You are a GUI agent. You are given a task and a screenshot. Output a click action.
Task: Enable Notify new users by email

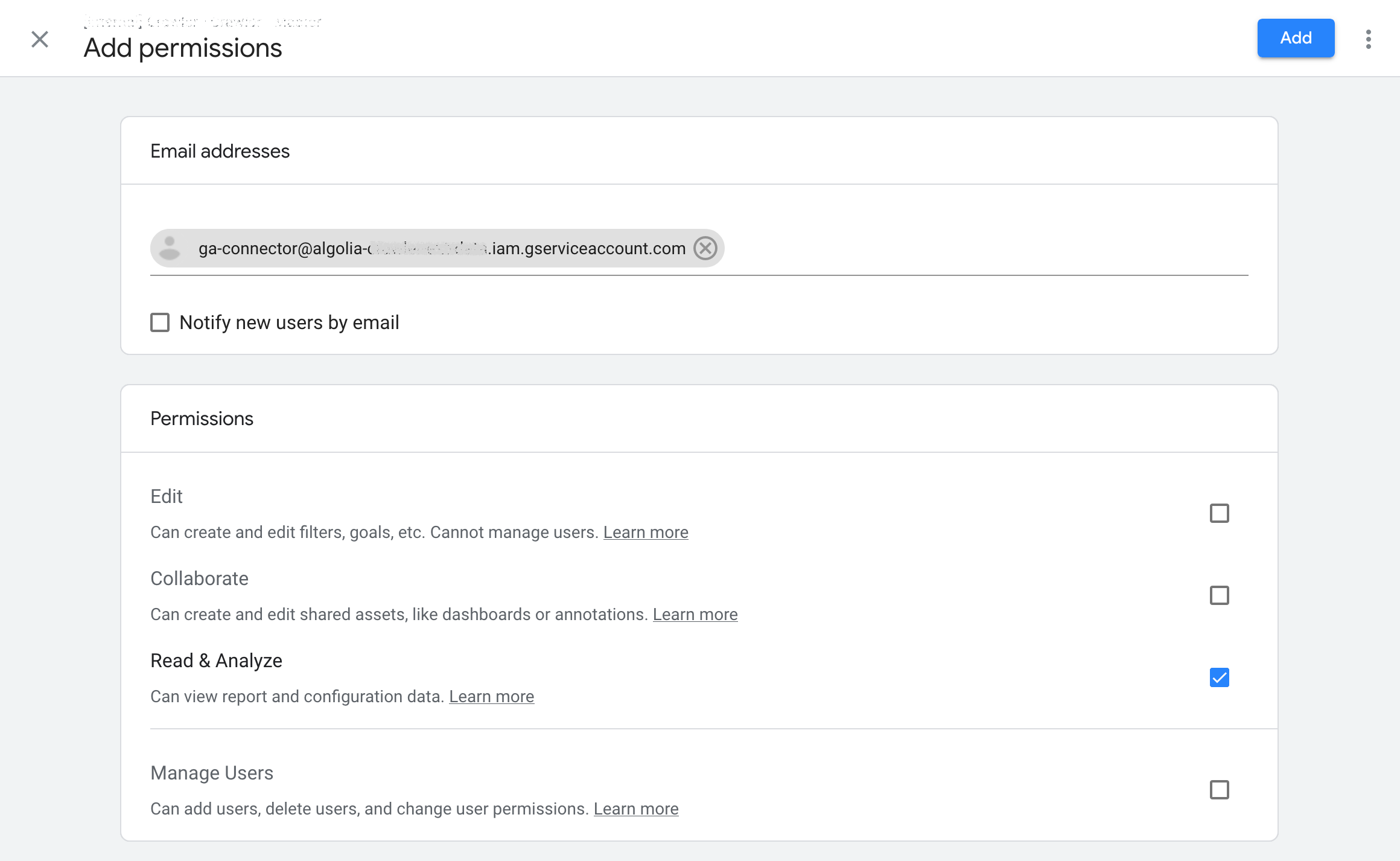click(159, 322)
